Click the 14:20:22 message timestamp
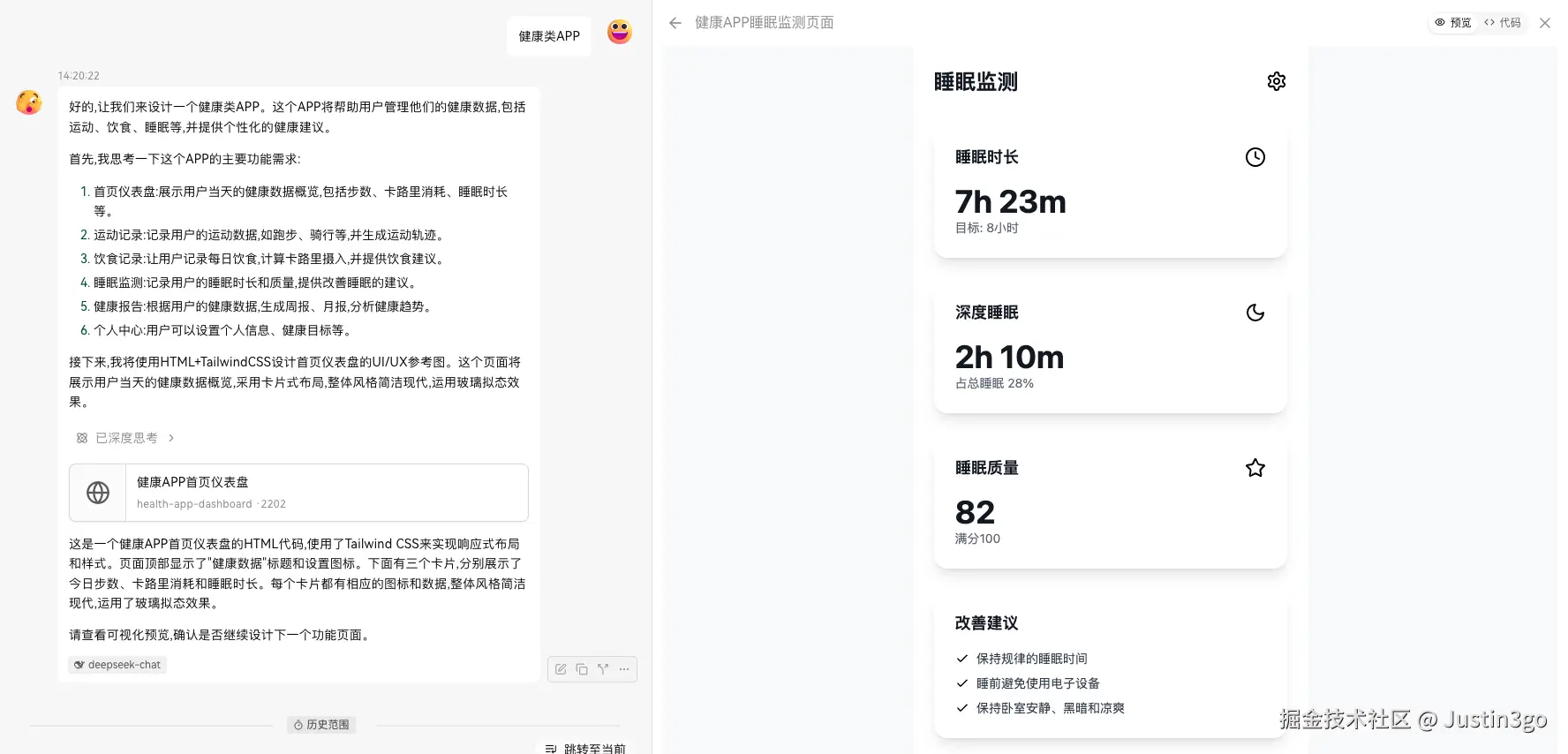Image resolution: width=1568 pixels, height=754 pixels. pos(79,76)
